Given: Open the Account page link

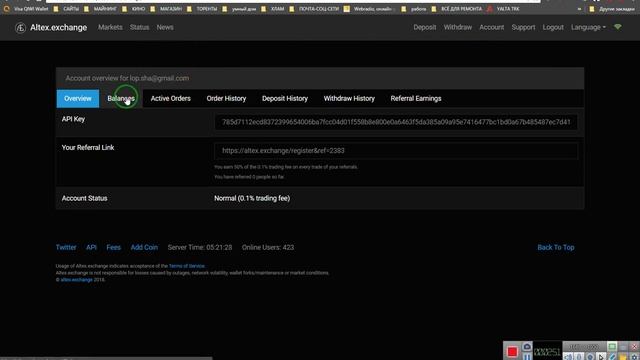Looking at the screenshot, I should coord(491,27).
